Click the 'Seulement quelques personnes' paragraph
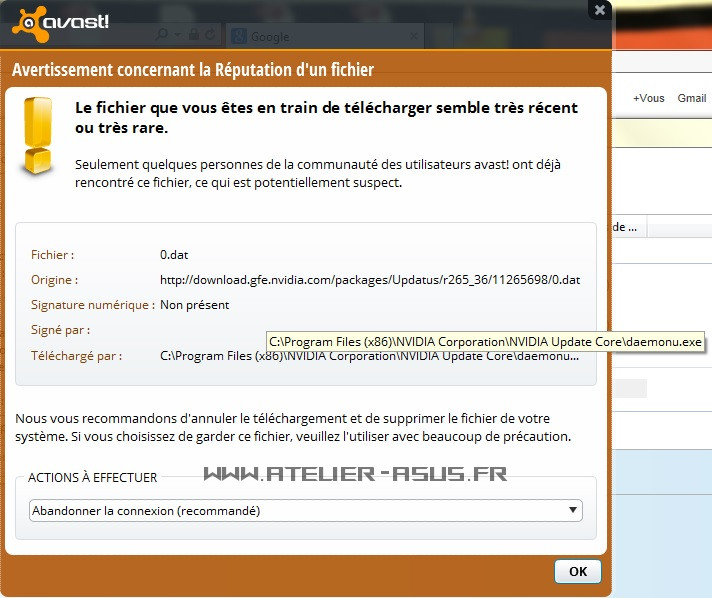 [x=318, y=173]
